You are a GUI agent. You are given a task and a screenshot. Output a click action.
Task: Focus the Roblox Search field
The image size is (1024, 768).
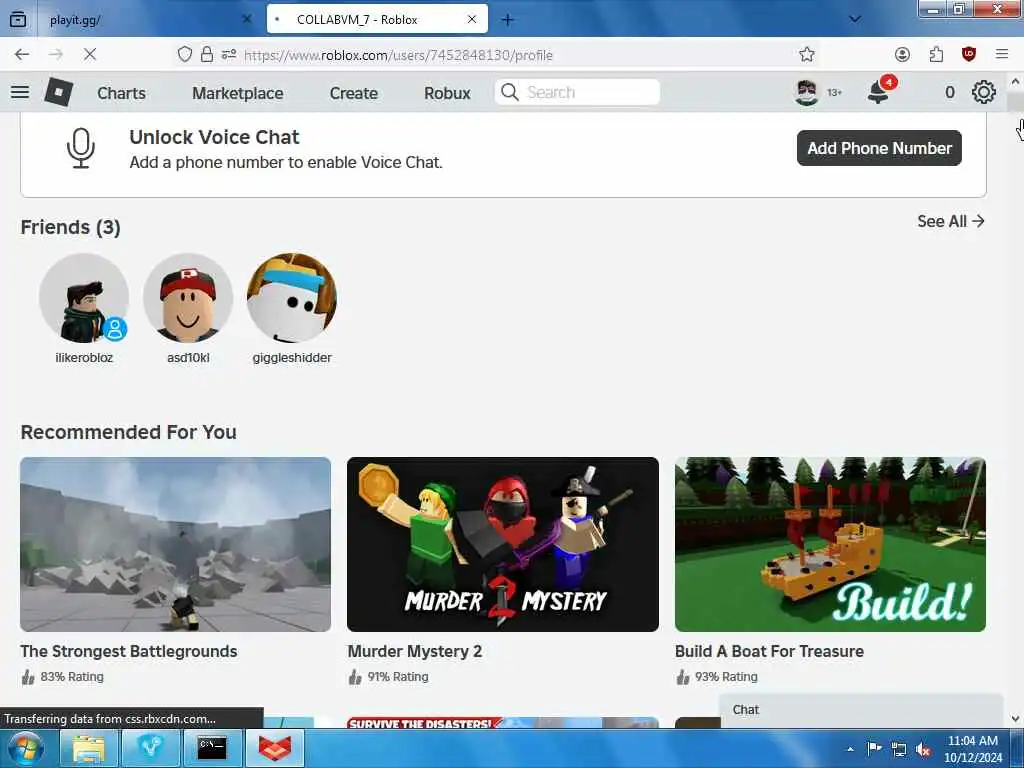pos(577,92)
